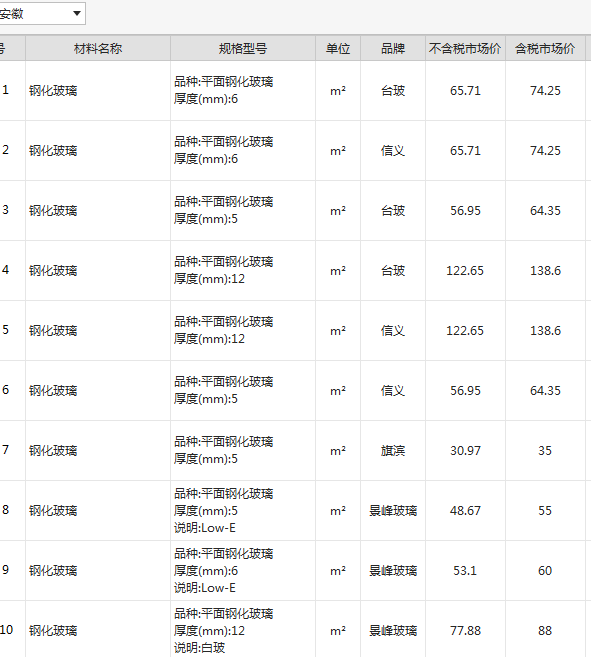Screen dimensions: 591x657
Task: Click price 65.71 in row 1
Action: 465,91
